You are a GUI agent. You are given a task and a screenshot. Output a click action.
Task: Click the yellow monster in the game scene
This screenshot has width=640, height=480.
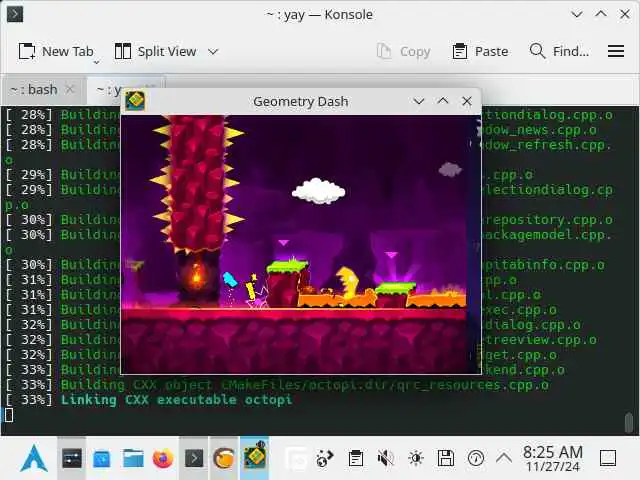pyautogui.click(x=348, y=283)
